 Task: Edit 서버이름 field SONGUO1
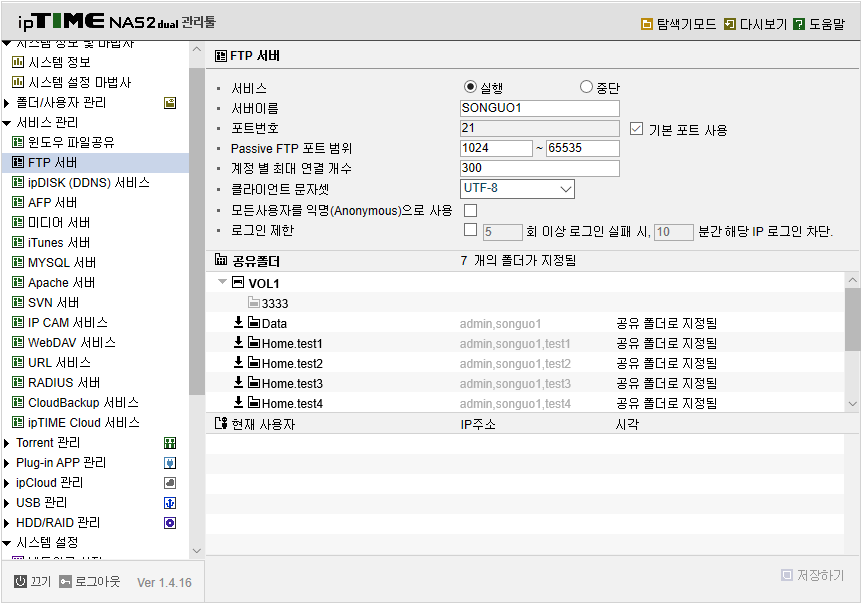(x=540, y=108)
